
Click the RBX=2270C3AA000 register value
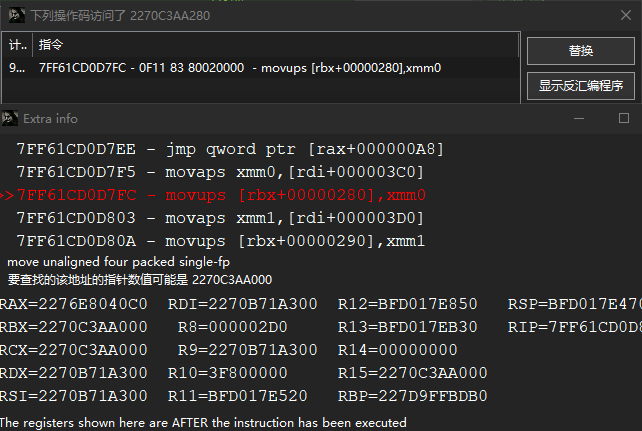click(x=74, y=327)
